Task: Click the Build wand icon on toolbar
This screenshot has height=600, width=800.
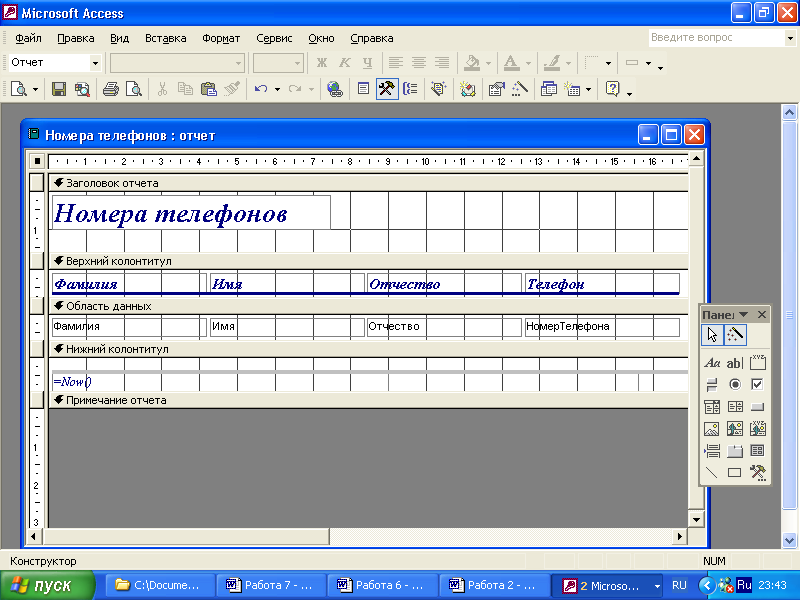Action: [x=519, y=89]
